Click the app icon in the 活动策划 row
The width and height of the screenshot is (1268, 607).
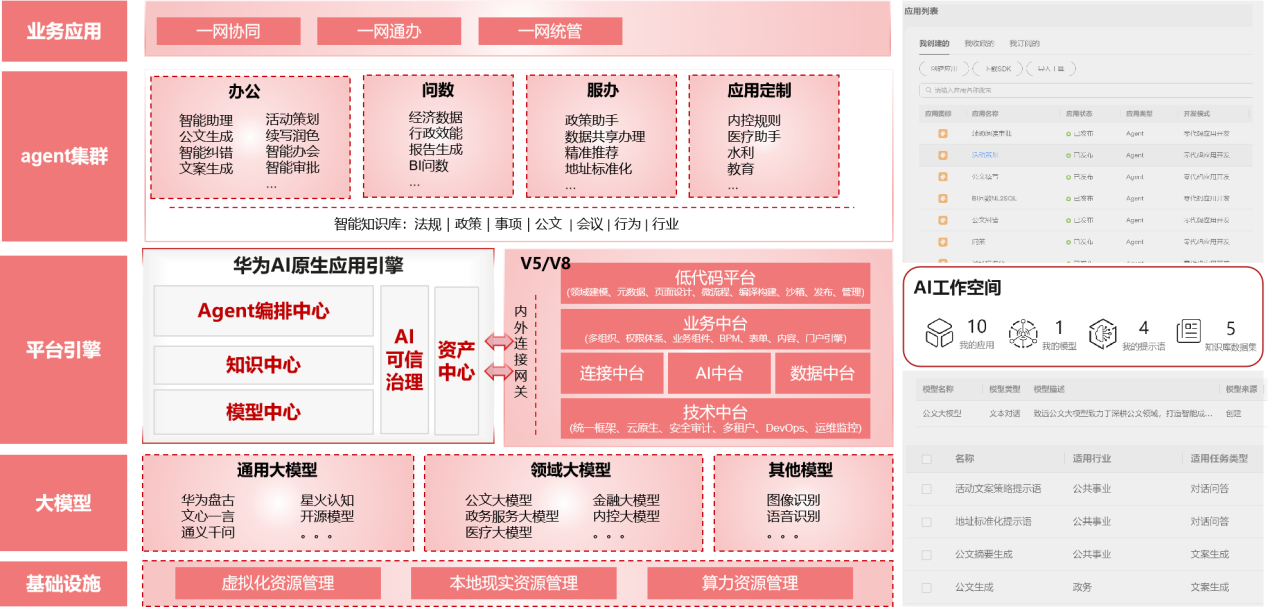942,155
